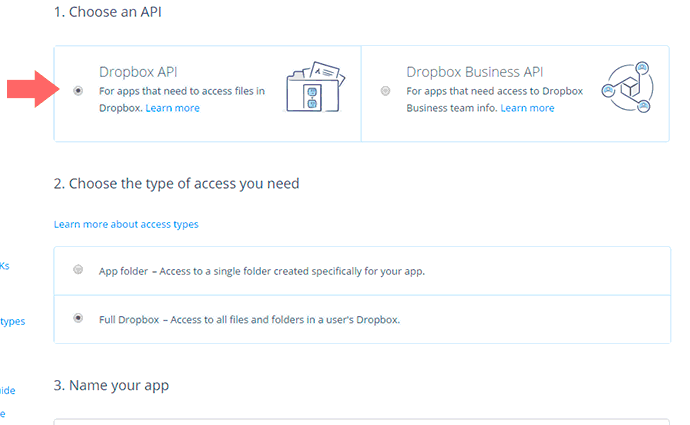This screenshot has height=425, width=690.
Task: Click the App folder description text
Action: point(262,271)
